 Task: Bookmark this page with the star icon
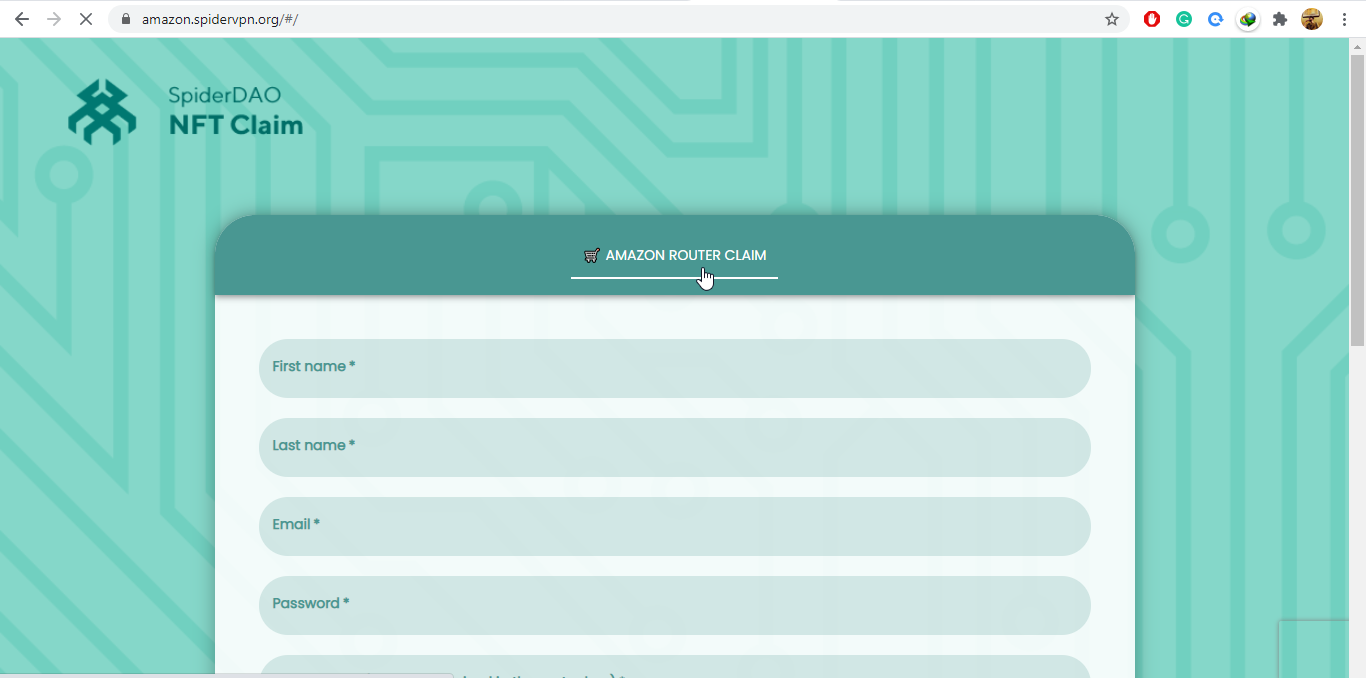(x=1112, y=19)
